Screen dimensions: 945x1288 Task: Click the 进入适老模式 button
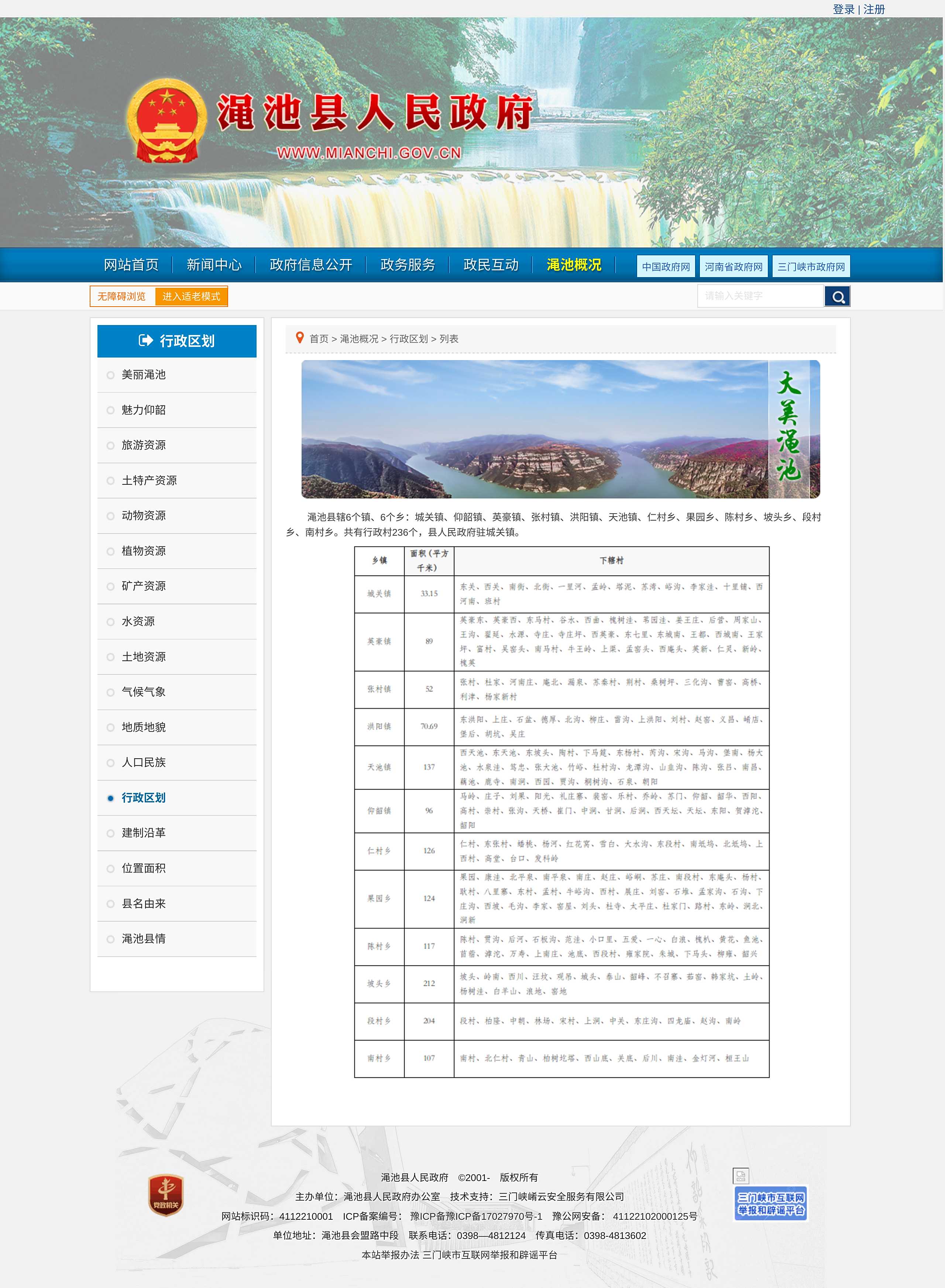[x=191, y=296]
